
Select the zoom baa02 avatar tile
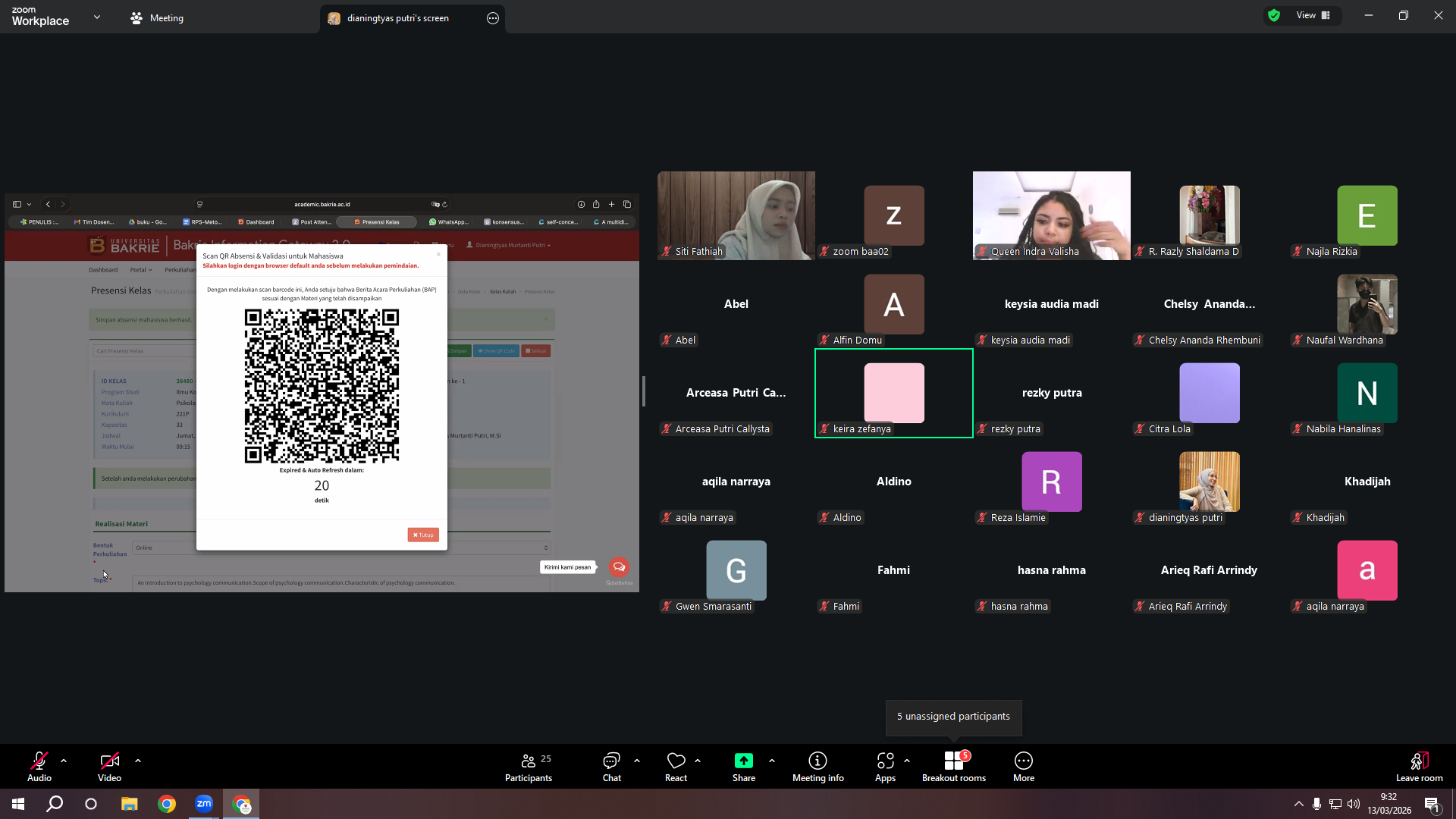tap(894, 215)
